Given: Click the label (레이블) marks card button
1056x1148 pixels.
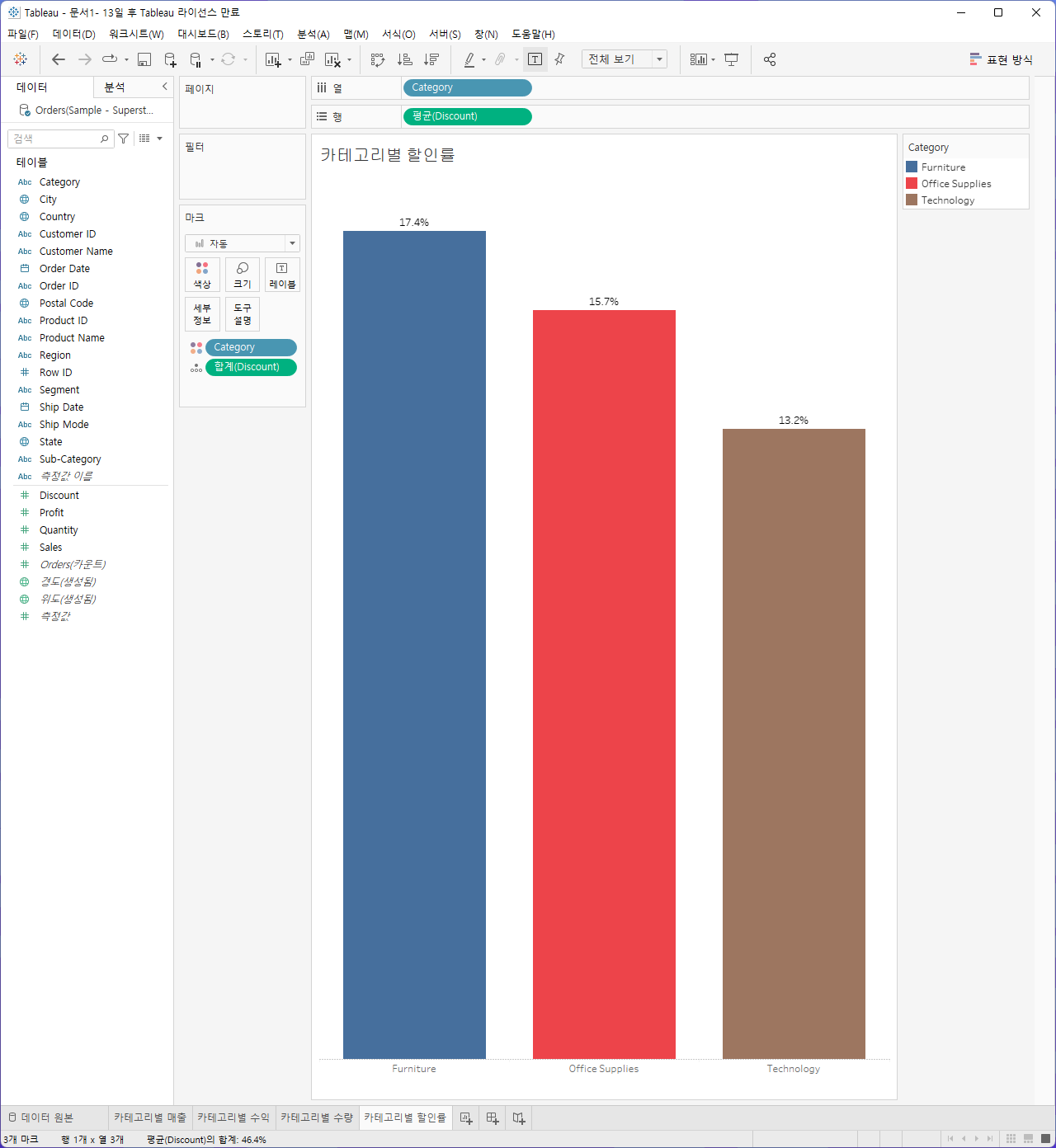Looking at the screenshot, I should click(282, 275).
